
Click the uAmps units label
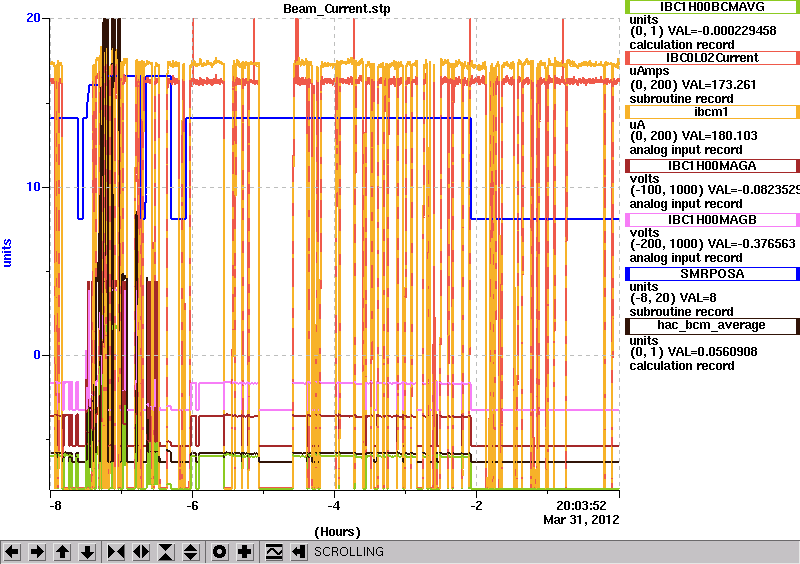coord(649,71)
